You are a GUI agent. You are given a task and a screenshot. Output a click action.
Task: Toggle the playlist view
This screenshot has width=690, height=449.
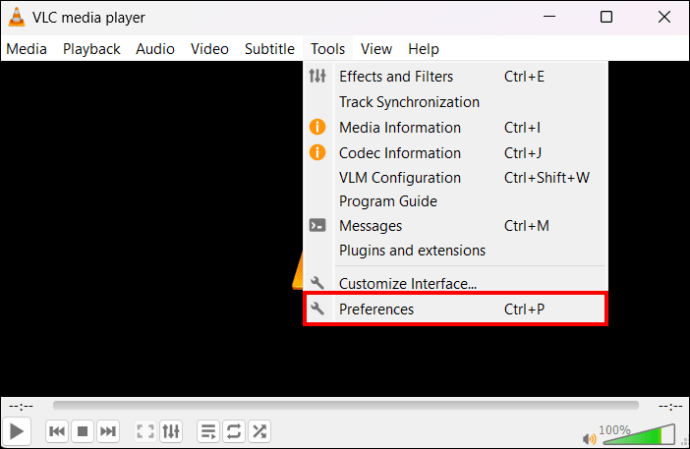coord(208,431)
